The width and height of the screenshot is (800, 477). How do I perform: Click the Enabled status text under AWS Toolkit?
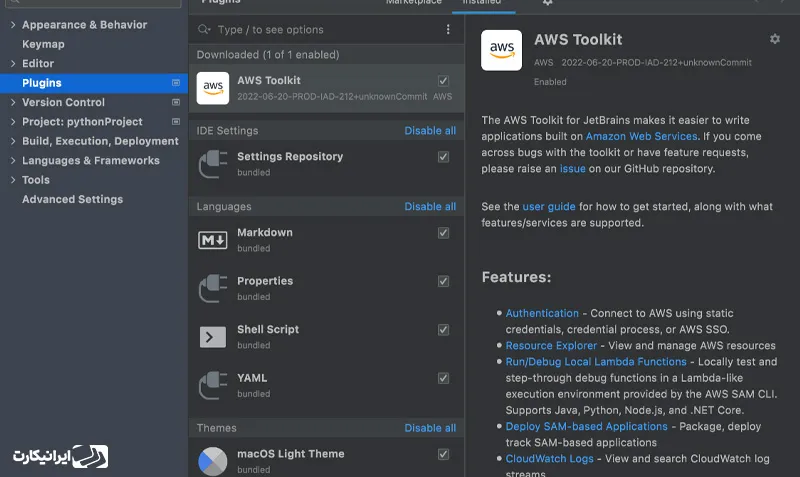550,82
